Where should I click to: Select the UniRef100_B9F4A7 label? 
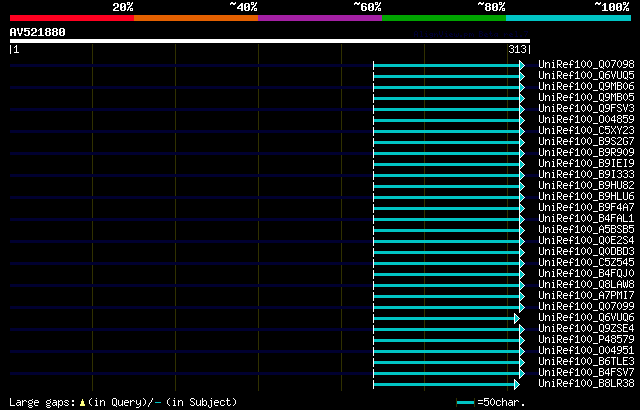pyautogui.click(x=586, y=208)
